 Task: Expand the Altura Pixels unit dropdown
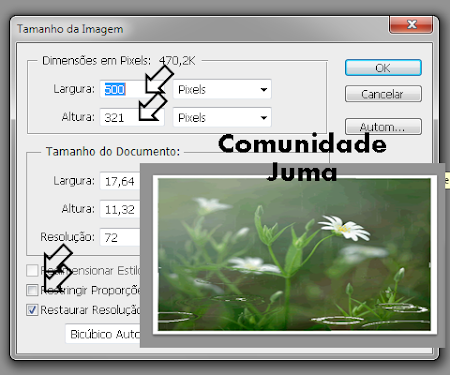tap(222, 117)
